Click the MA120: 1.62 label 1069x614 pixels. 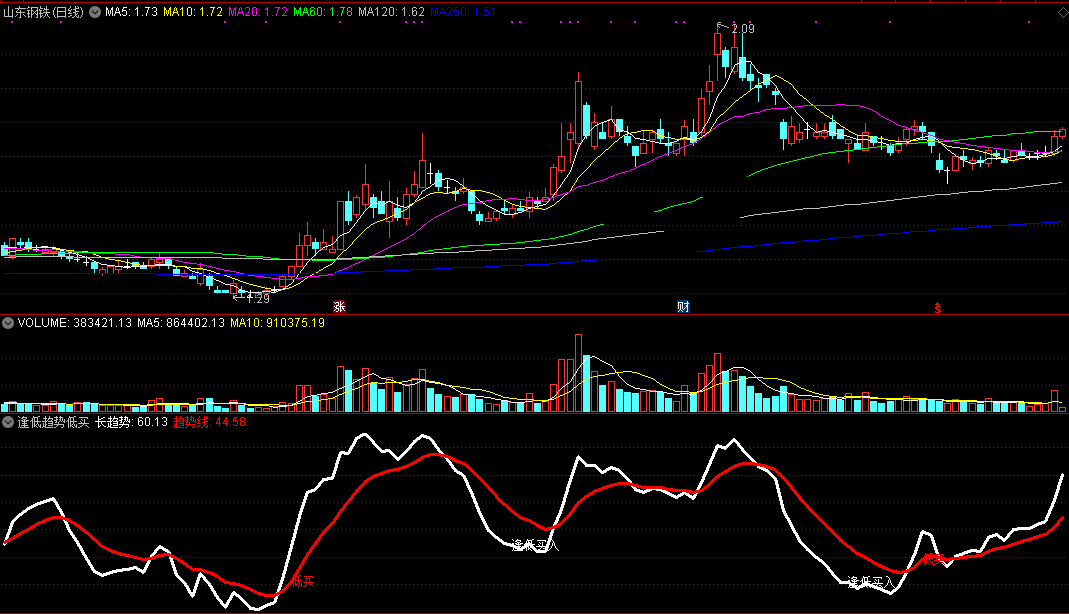(x=391, y=12)
